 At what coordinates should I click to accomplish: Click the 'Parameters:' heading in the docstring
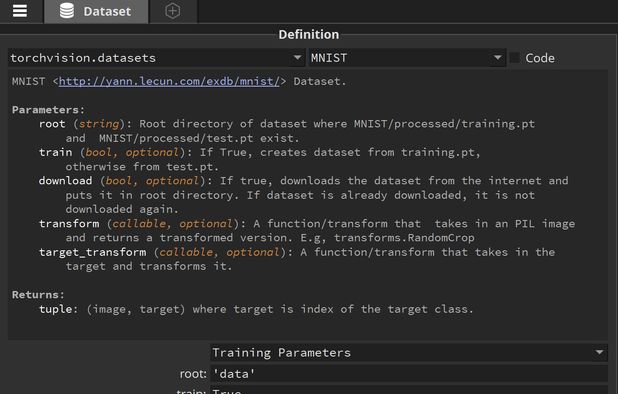click(48, 110)
